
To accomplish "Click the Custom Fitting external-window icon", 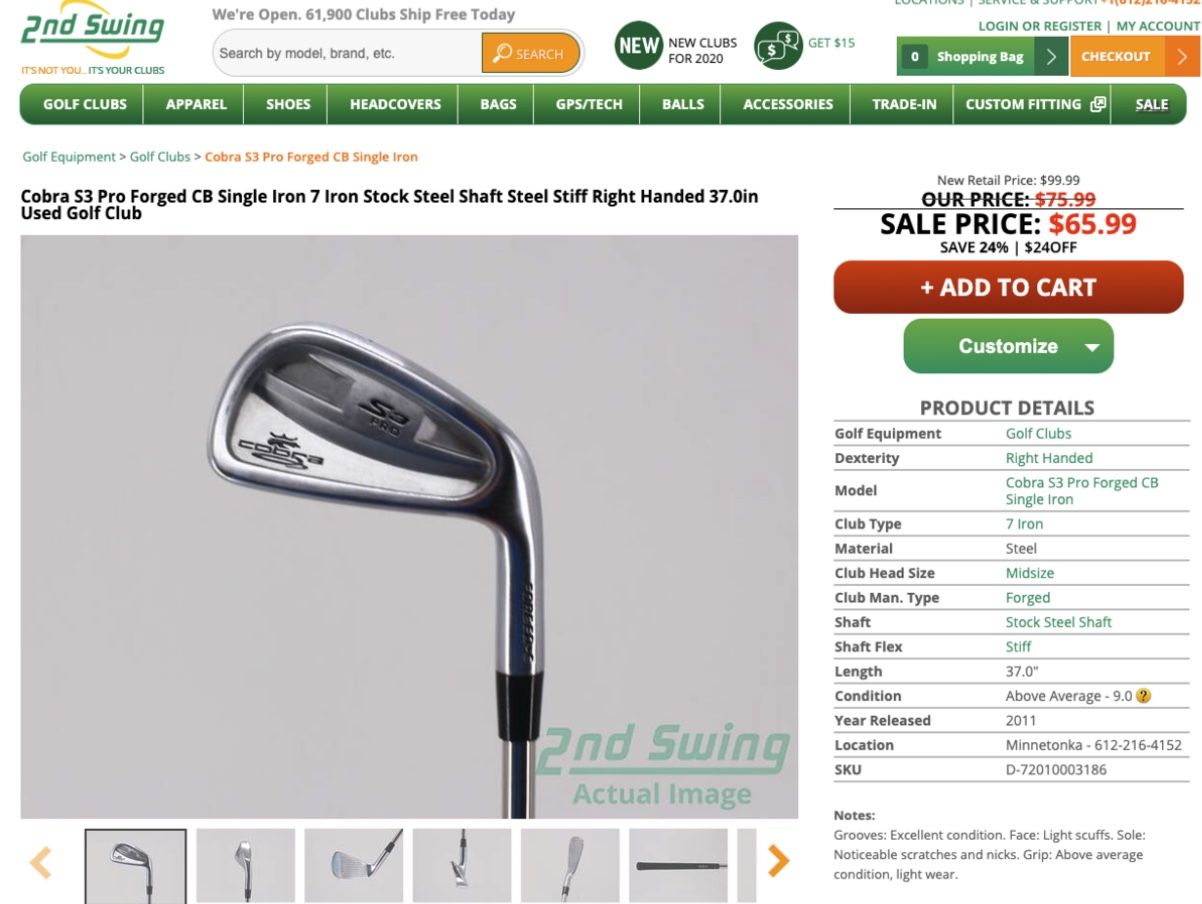I will (x=1098, y=104).
